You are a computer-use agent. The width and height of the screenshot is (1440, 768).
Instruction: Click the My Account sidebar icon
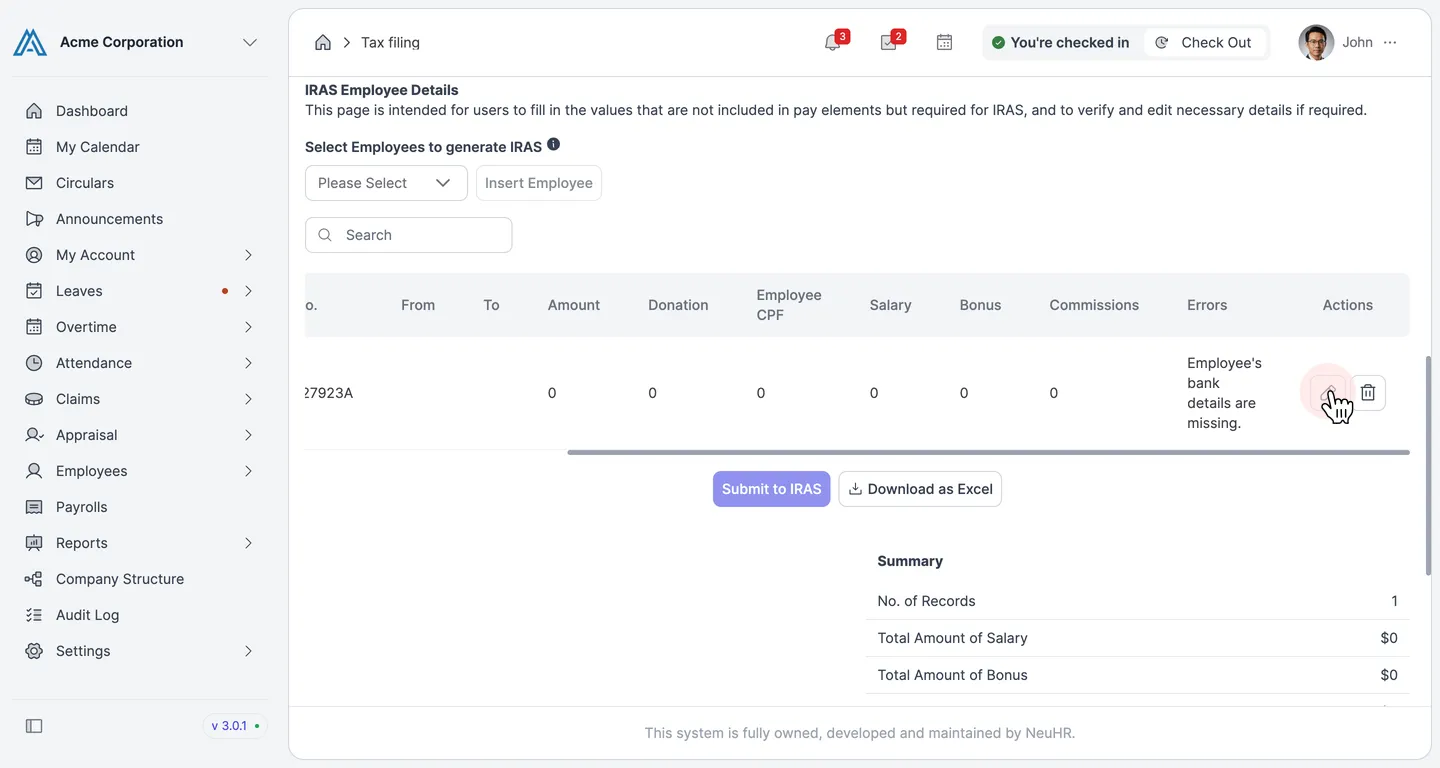click(x=34, y=255)
